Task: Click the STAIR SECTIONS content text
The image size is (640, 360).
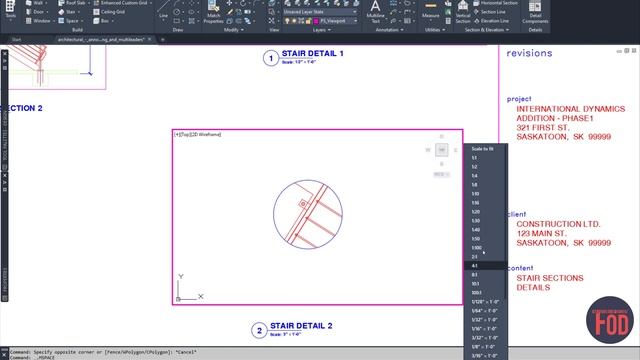Action: (x=550, y=278)
